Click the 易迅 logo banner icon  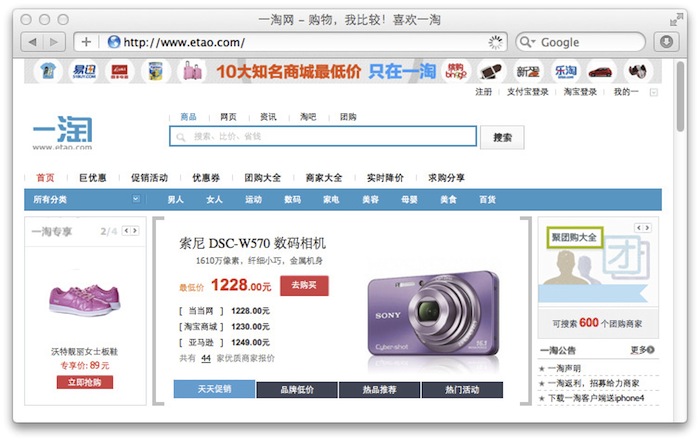tap(84, 71)
